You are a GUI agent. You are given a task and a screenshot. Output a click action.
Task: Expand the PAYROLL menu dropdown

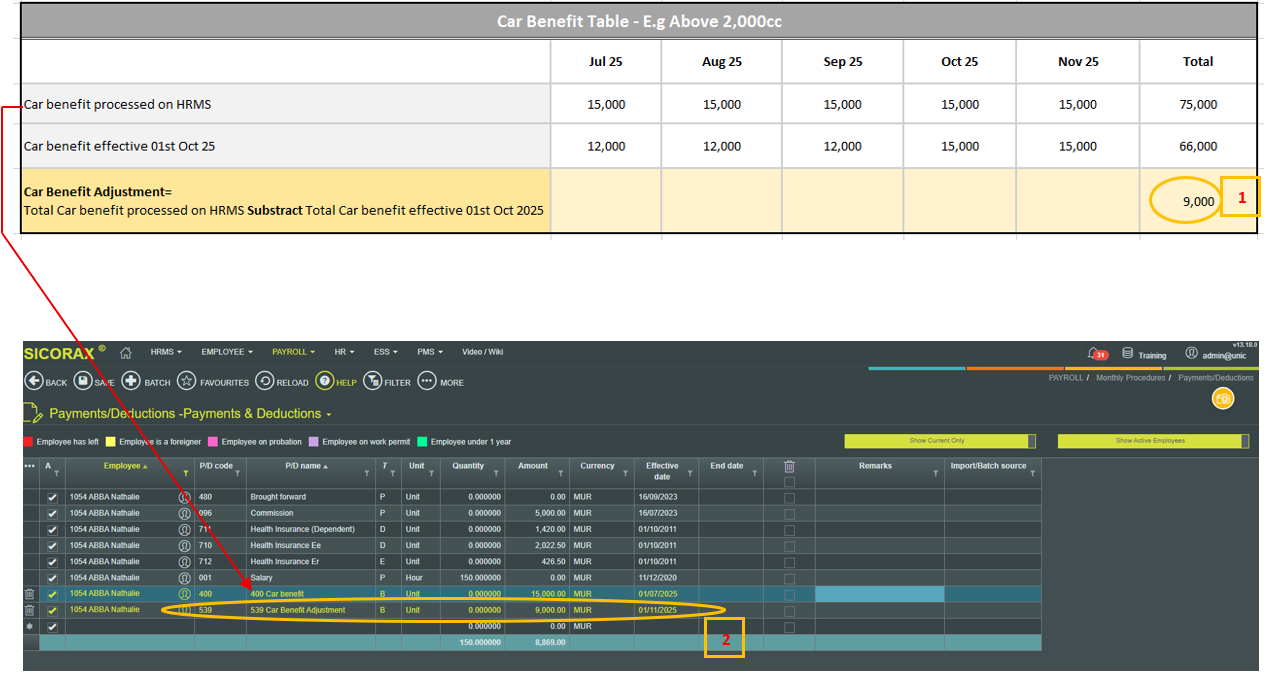[293, 352]
